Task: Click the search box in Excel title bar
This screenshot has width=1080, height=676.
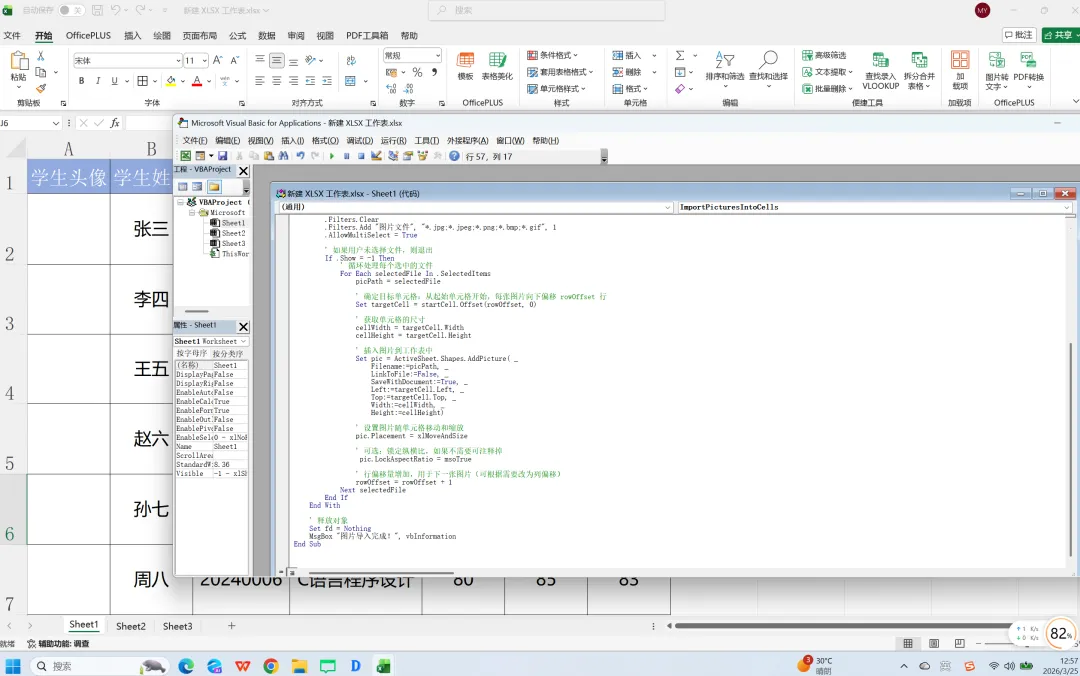Action: pos(547,10)
